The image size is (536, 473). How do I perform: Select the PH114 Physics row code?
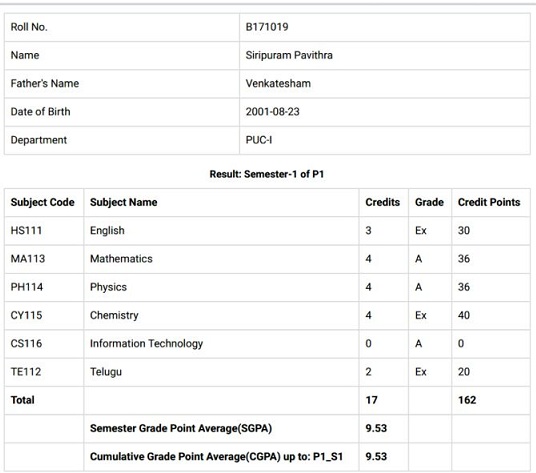(x=27, y=287)
